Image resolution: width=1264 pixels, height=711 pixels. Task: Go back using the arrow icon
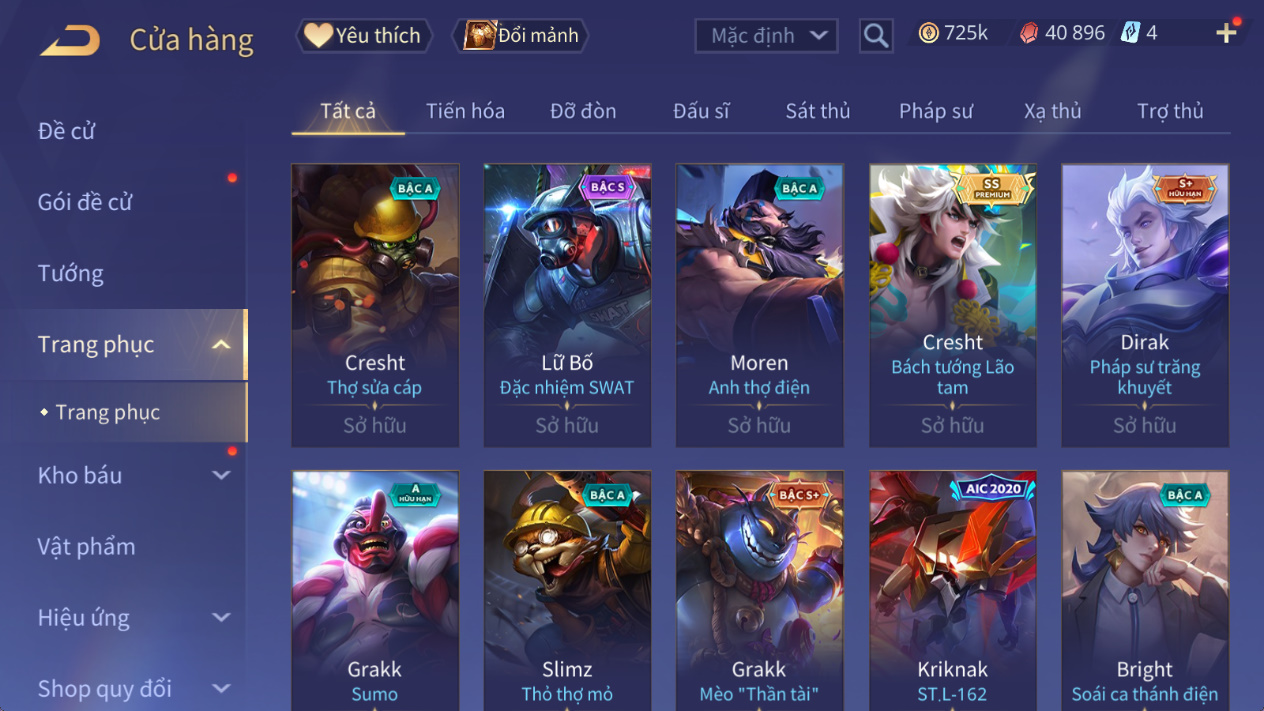coord(70,40)
